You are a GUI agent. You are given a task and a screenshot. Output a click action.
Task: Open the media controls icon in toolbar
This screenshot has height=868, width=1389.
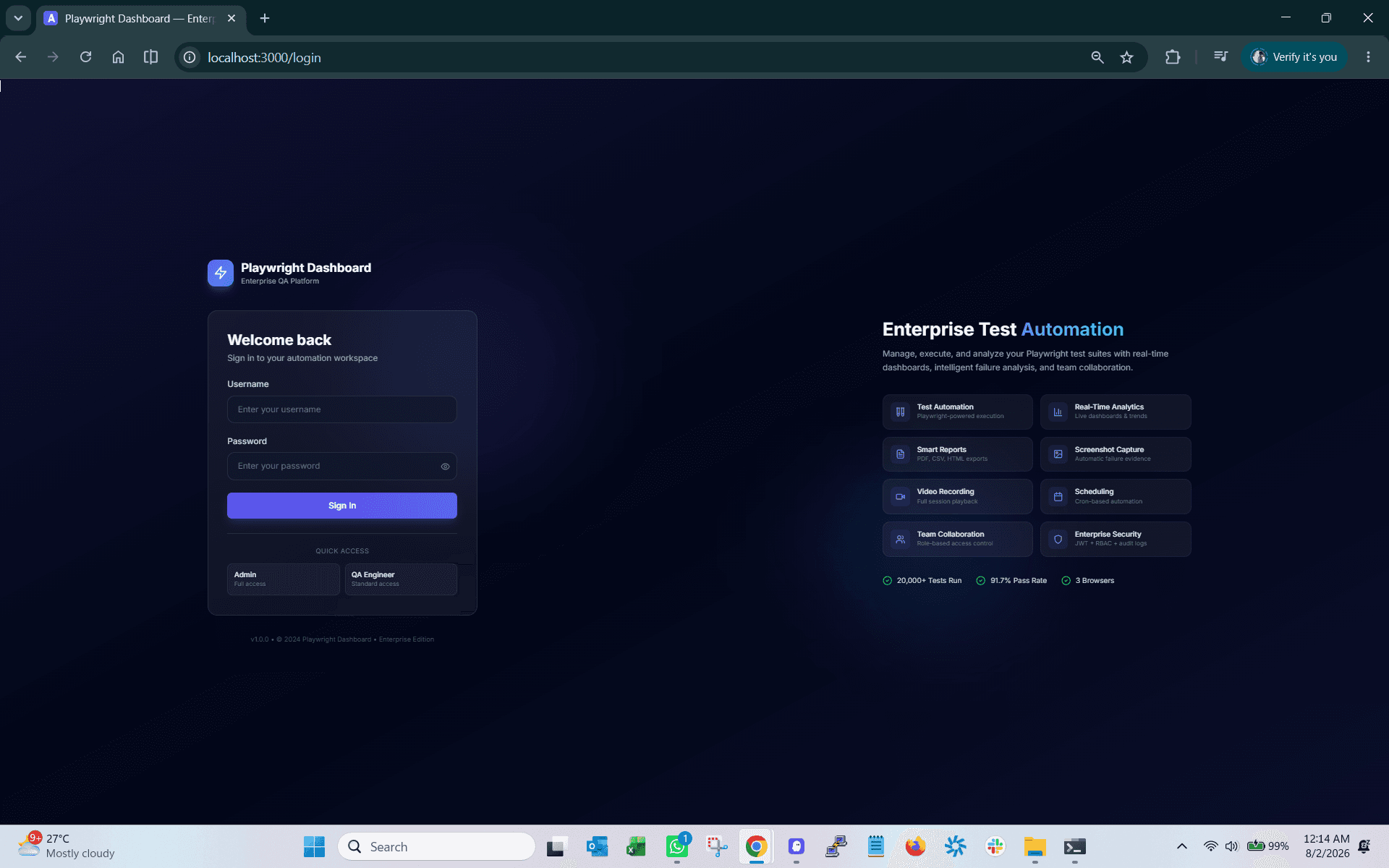(1220, 57)
